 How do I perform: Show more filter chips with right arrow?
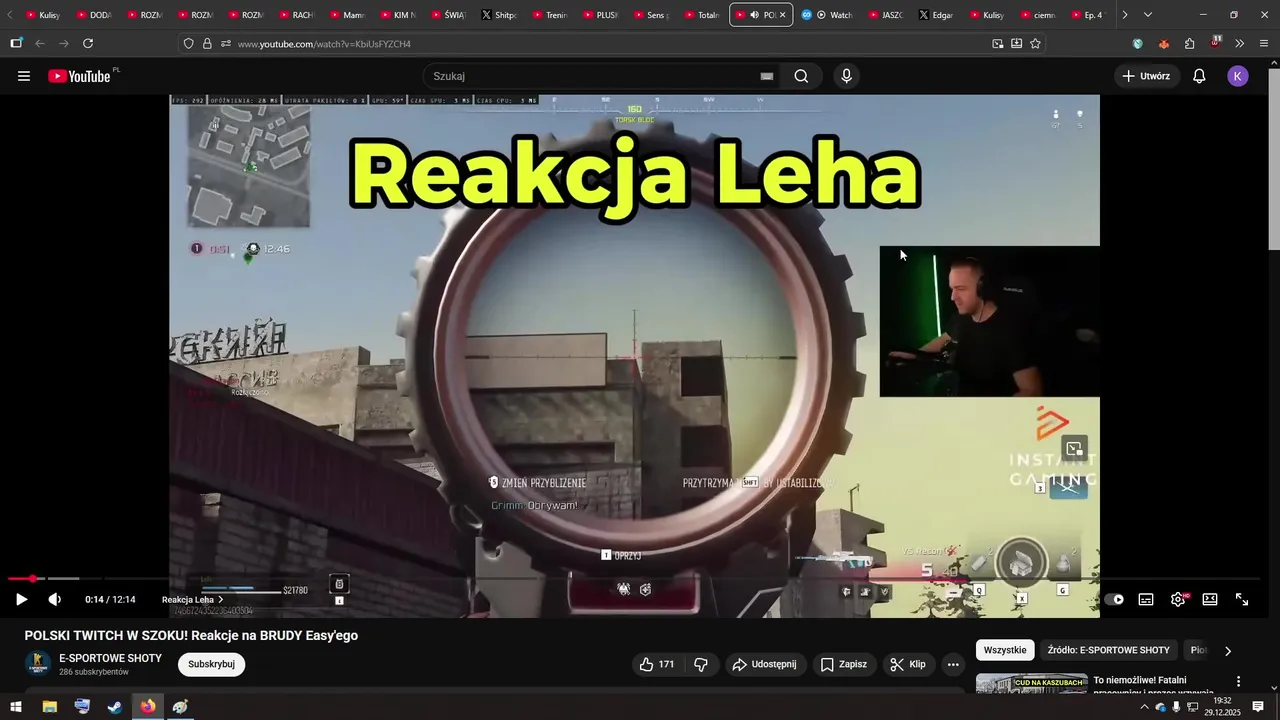[1228, 651]
